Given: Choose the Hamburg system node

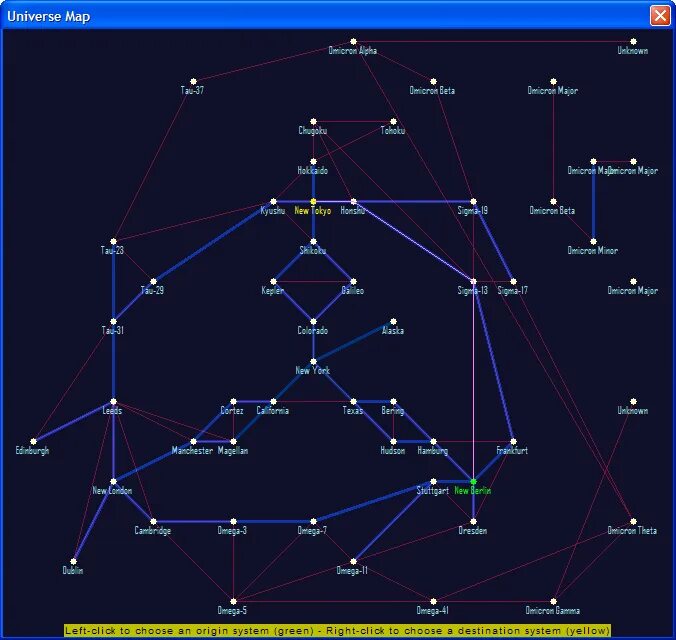Looking at the screenshot, I should coord(433,441).
